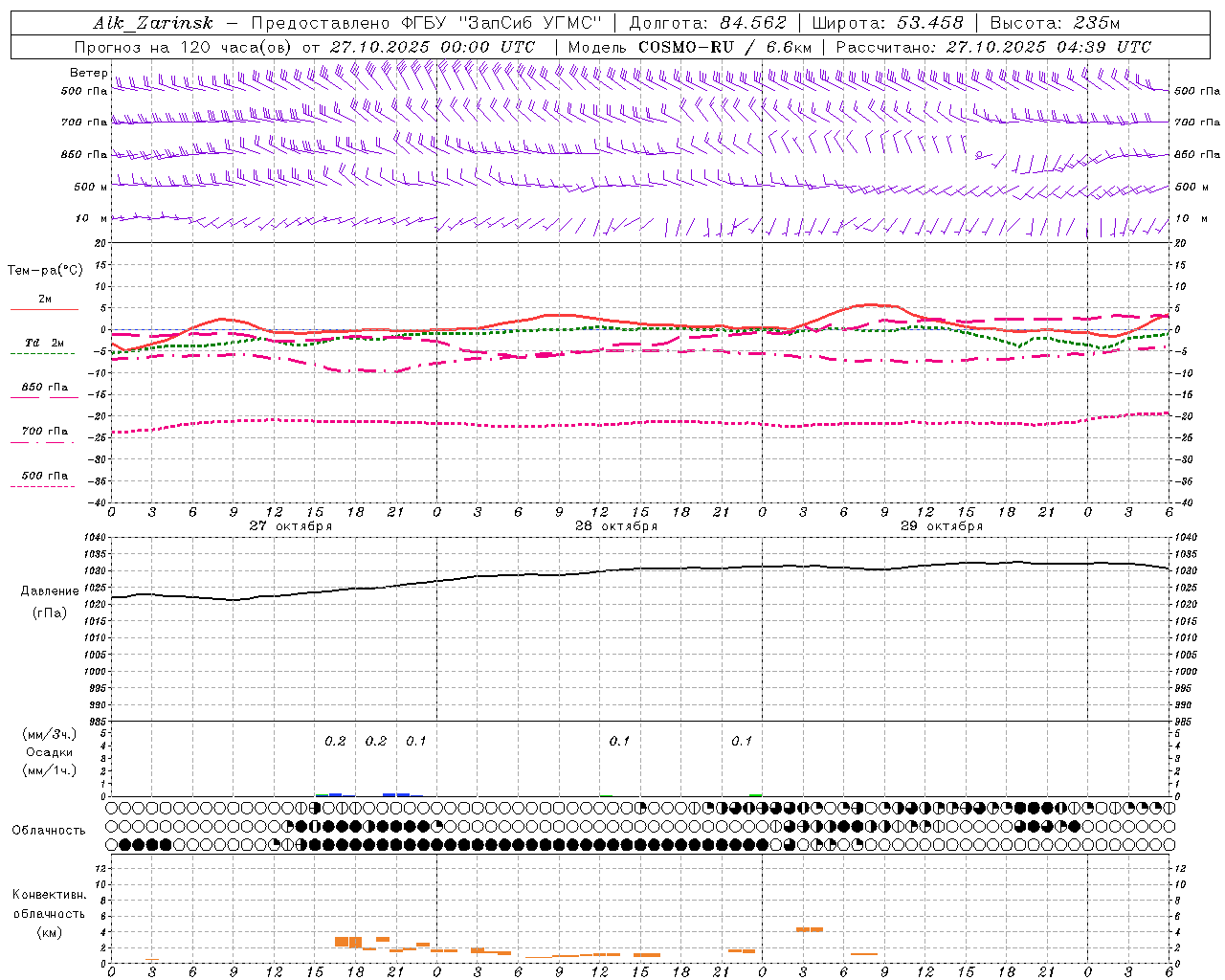Click the '(км)' unit under convective cloudiness label
Image resolution: width=1225 pixels, height=980 pixels.
(49, 932)
